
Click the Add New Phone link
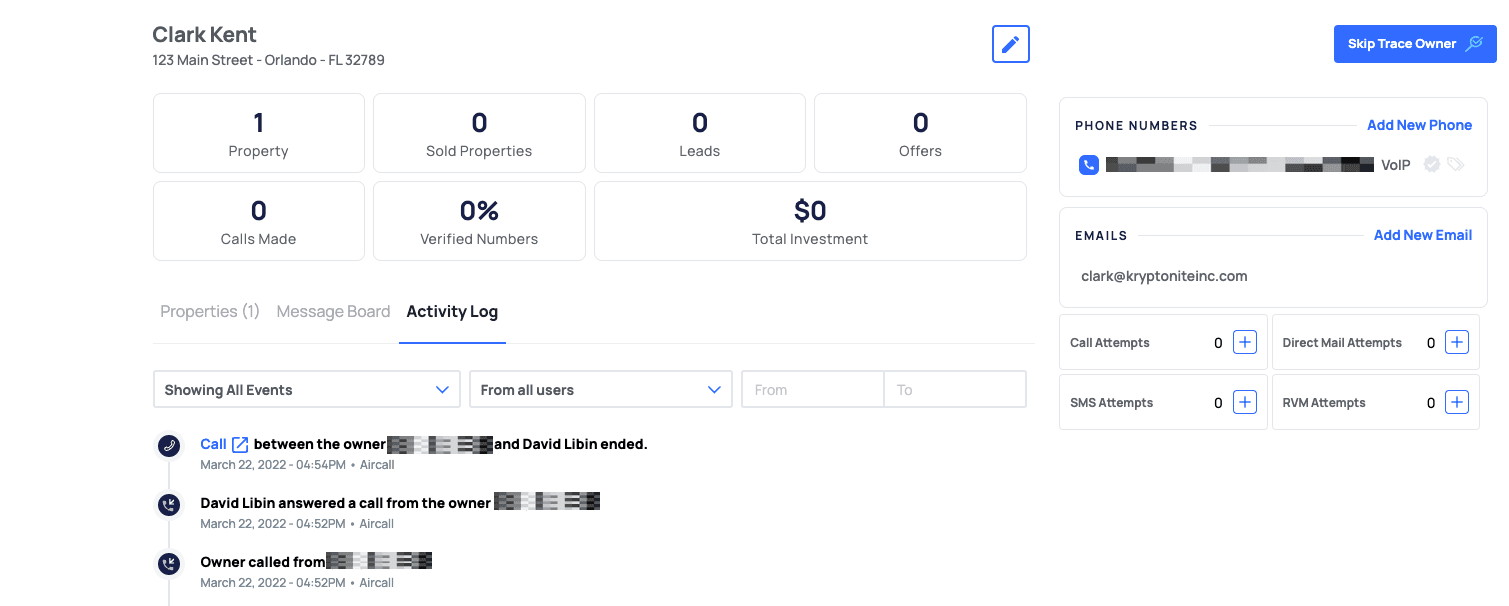click(1419, 125)
